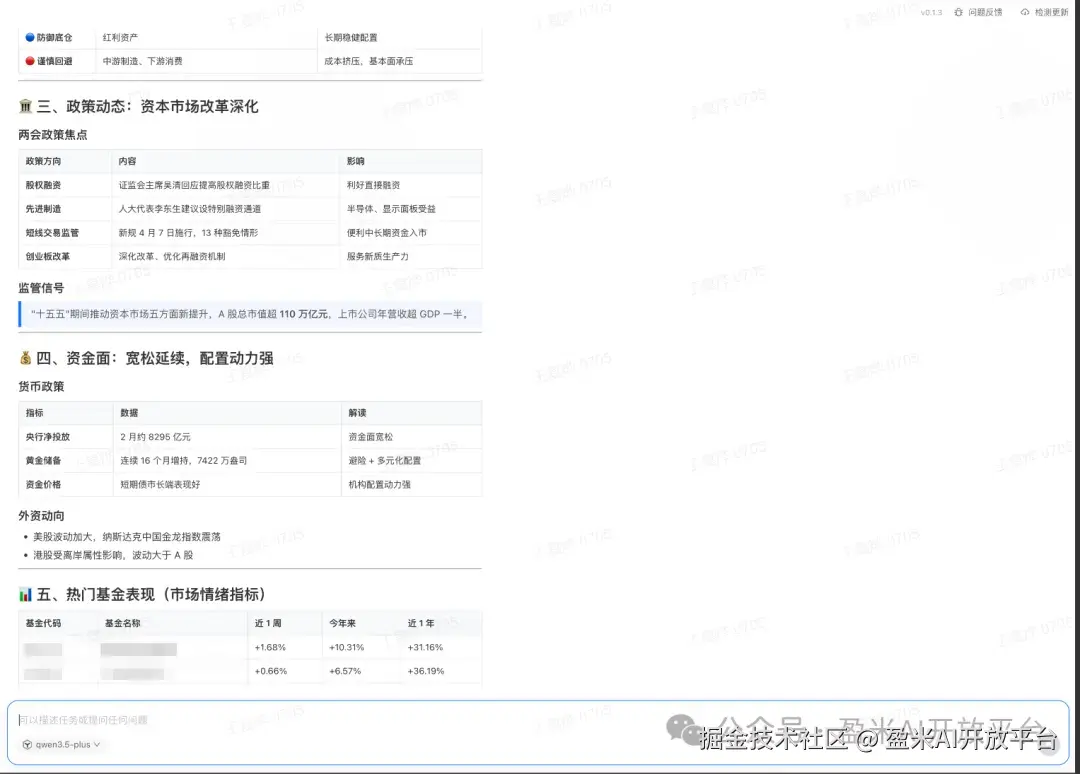The width and height of the screenshot is (1080, 774).
Task: Click the bar chart icon on 五、热门基金表现 heading
Action: pos(24,592)
